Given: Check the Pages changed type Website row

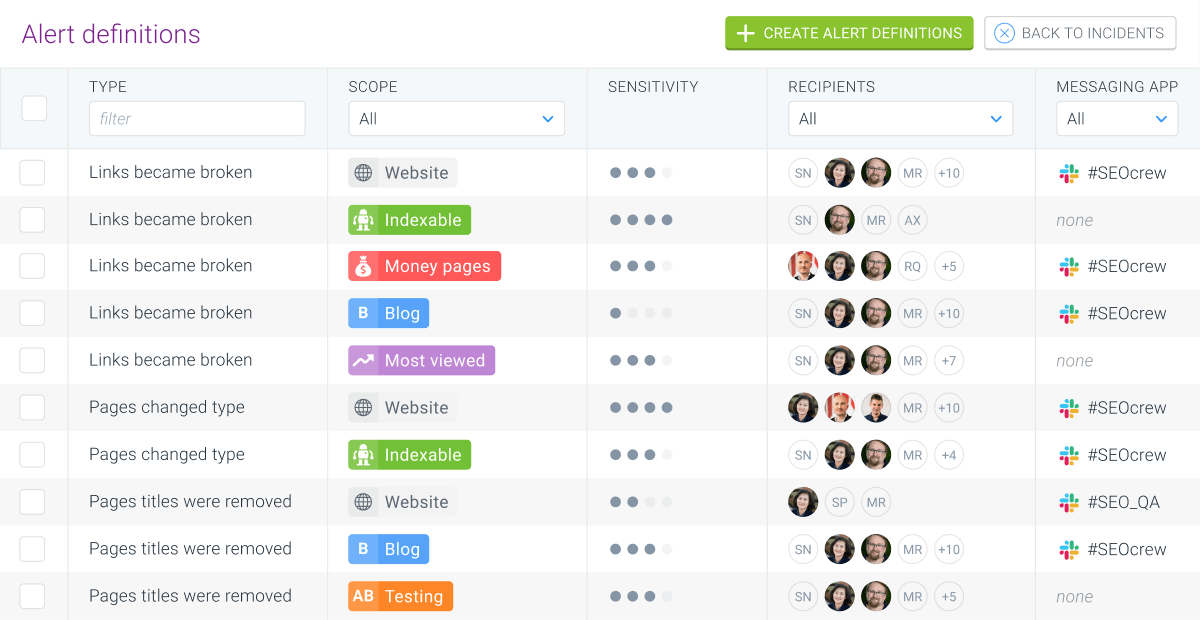Looking at the screenshot, I should 33,407.
